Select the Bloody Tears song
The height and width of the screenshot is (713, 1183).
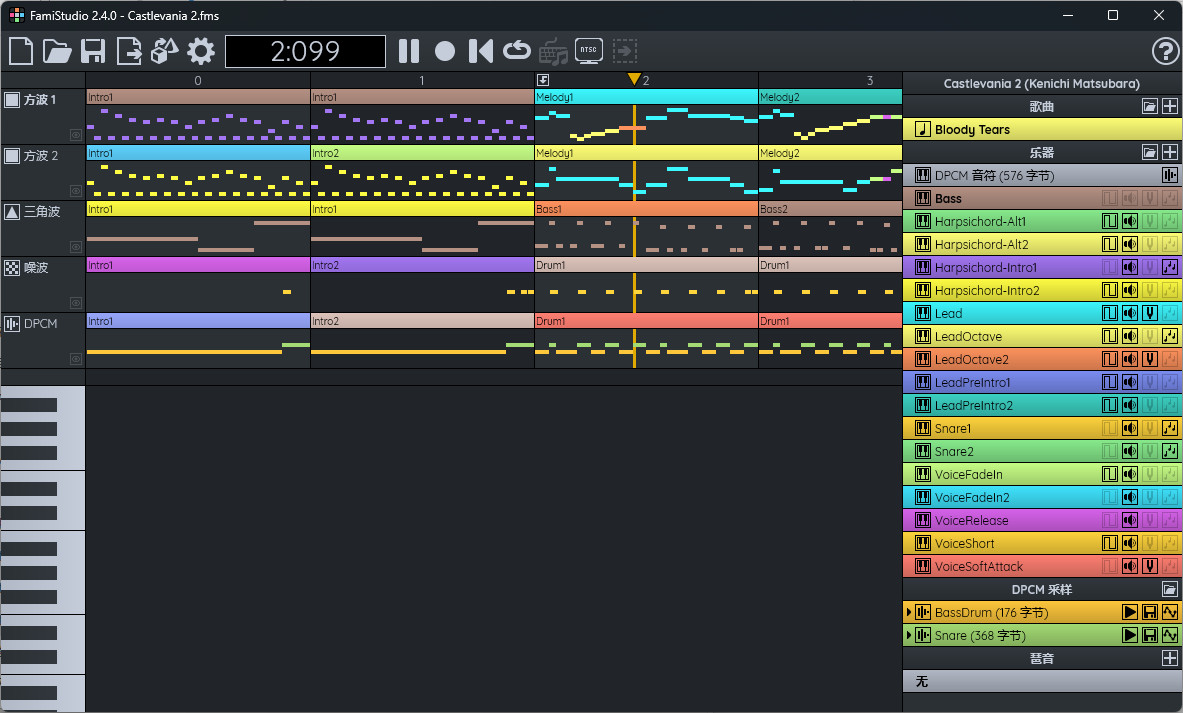pyautogui.click(x=1042, y=129)
